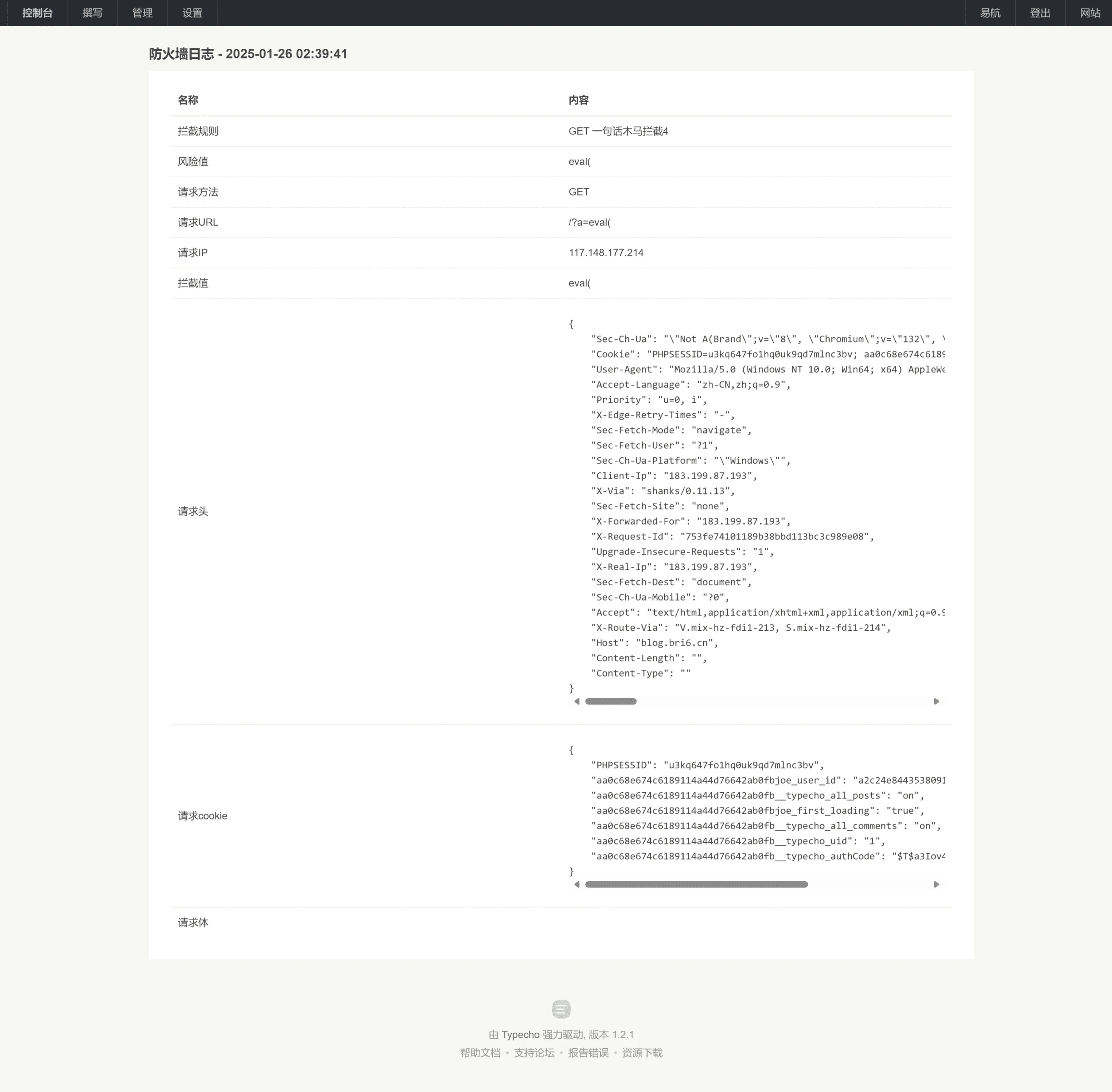This screenshot has width=1112, height=1092.
Task: Click the 风险值 row label
Action: pyautogui.click(x=193, y=162)
